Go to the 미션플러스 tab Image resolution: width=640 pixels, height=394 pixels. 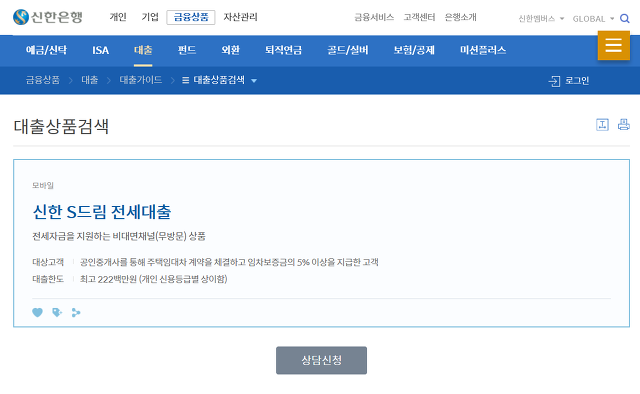click(x=483, y=50)
